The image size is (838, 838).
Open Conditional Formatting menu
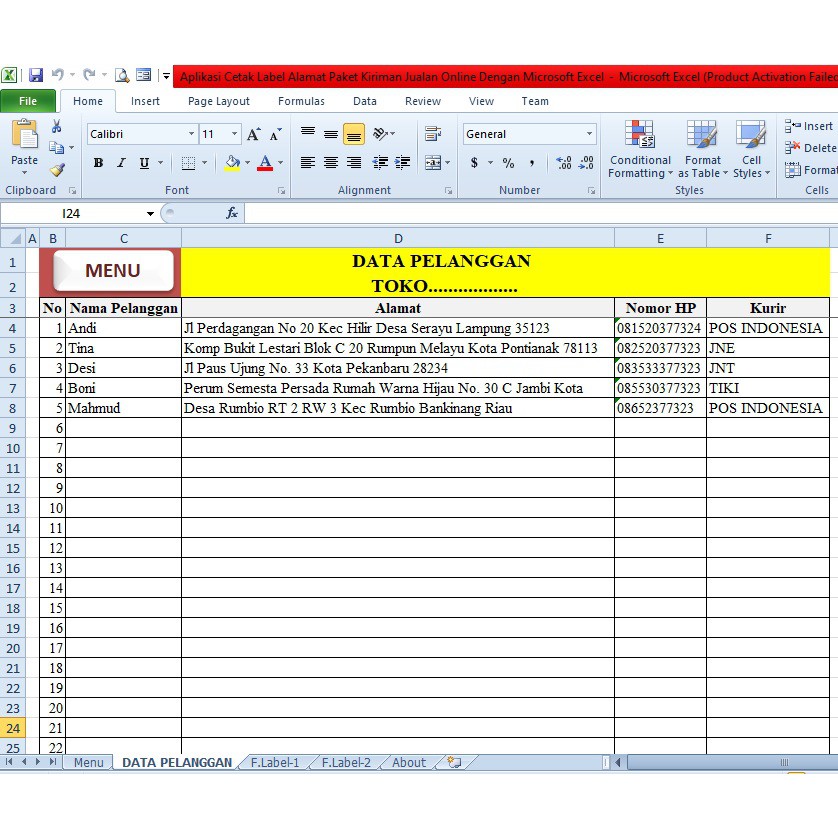(x=640, y=150)
